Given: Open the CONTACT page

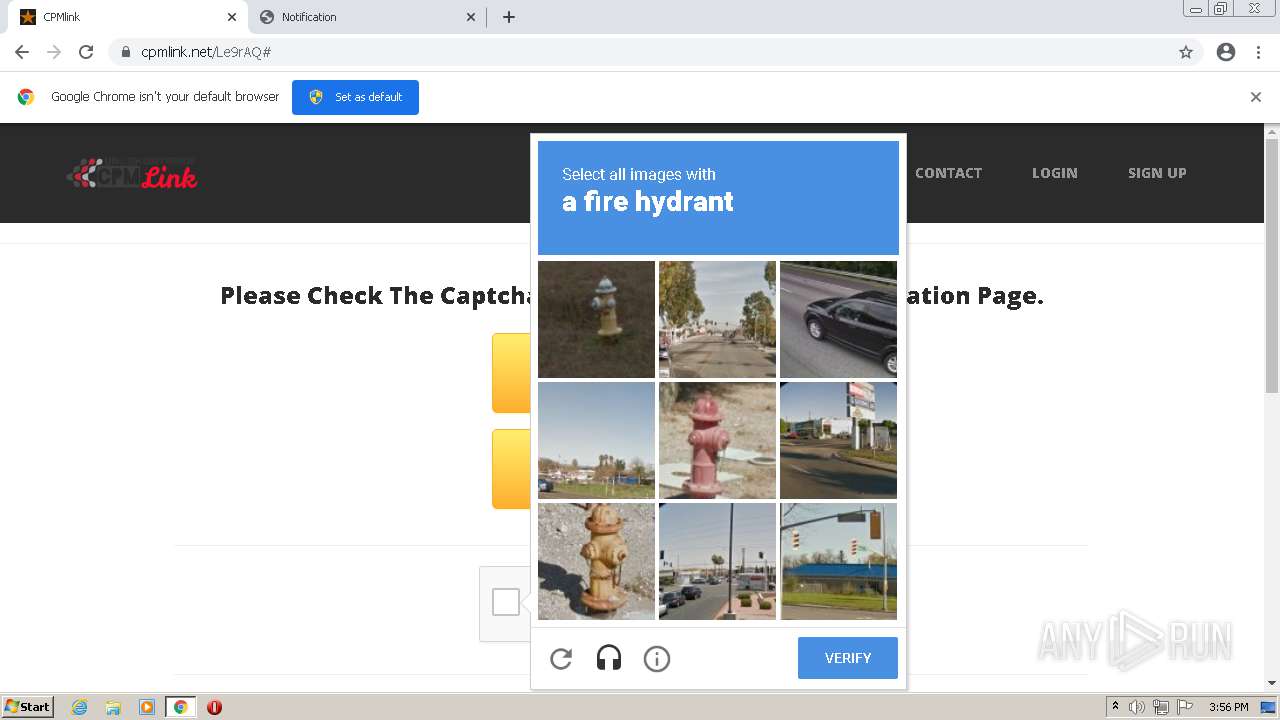Looking at the screenshot, I should 948,173.
